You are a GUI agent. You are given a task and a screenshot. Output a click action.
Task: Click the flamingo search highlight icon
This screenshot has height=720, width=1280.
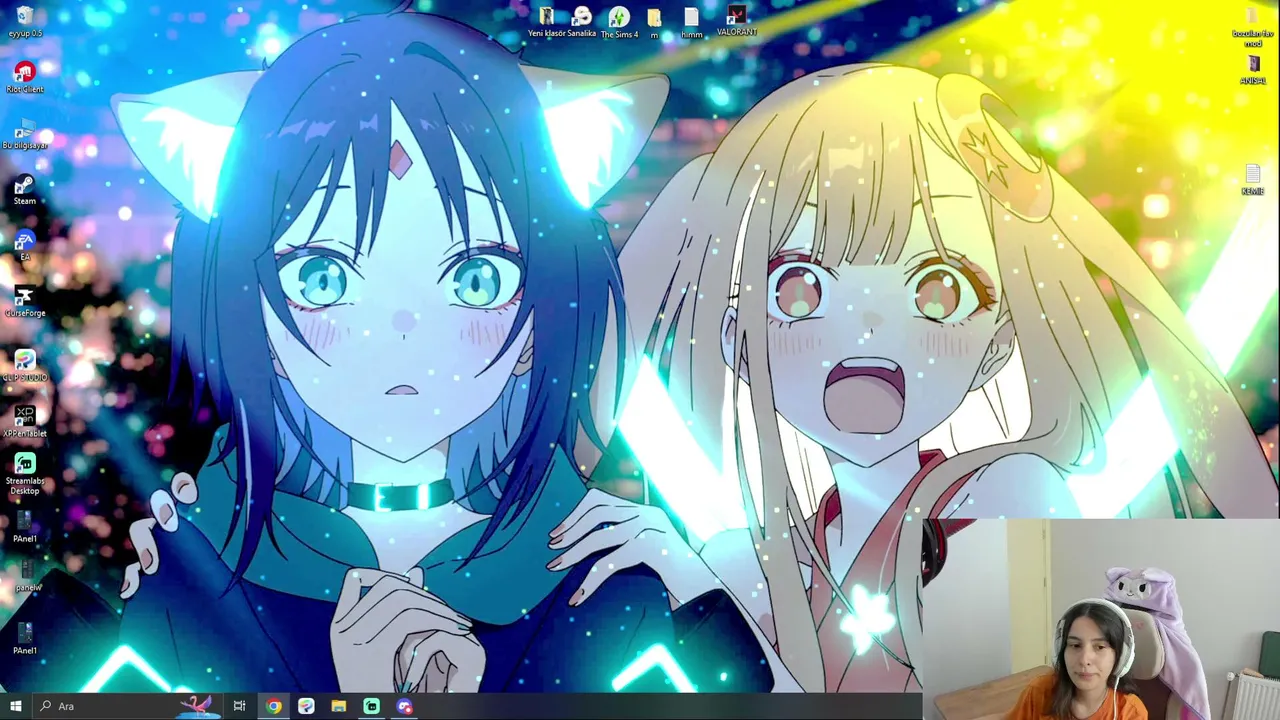pyautogui.click(x=198, y=706)
